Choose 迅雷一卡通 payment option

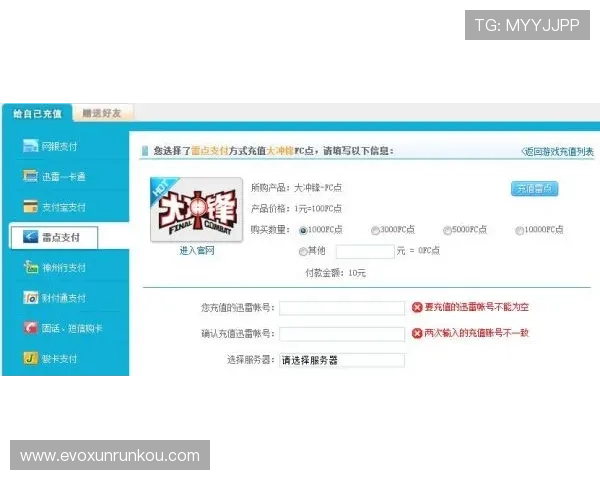coord(63,176)
